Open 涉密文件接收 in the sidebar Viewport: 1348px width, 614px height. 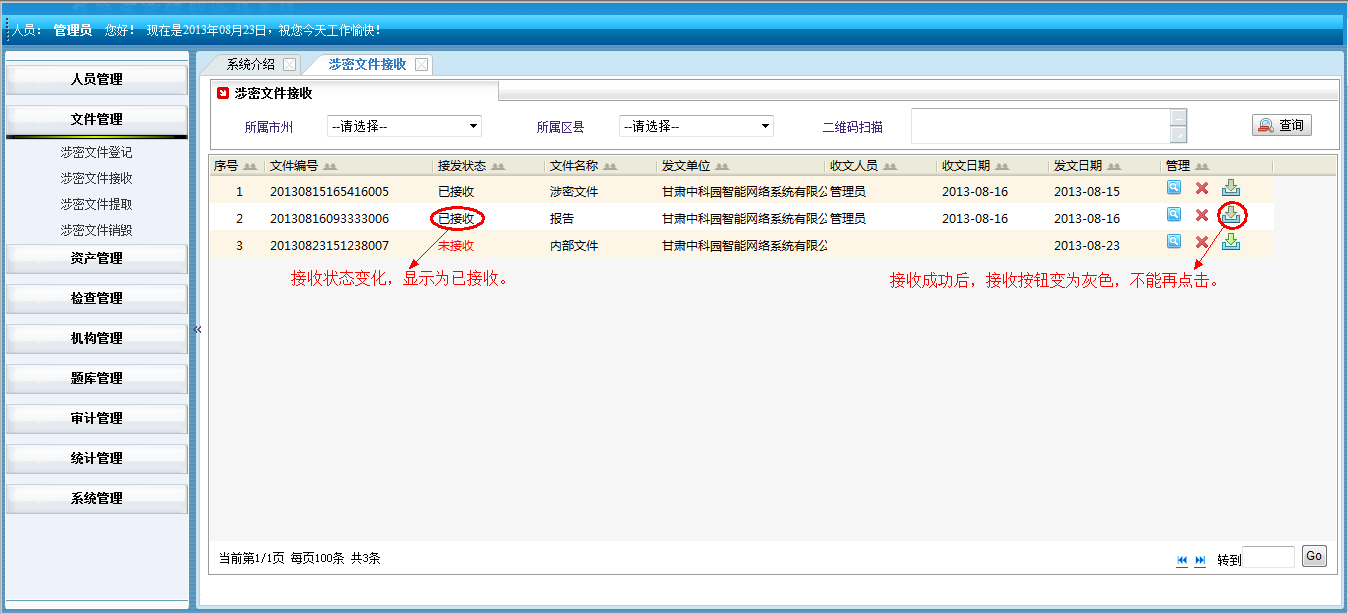(96, 178)
